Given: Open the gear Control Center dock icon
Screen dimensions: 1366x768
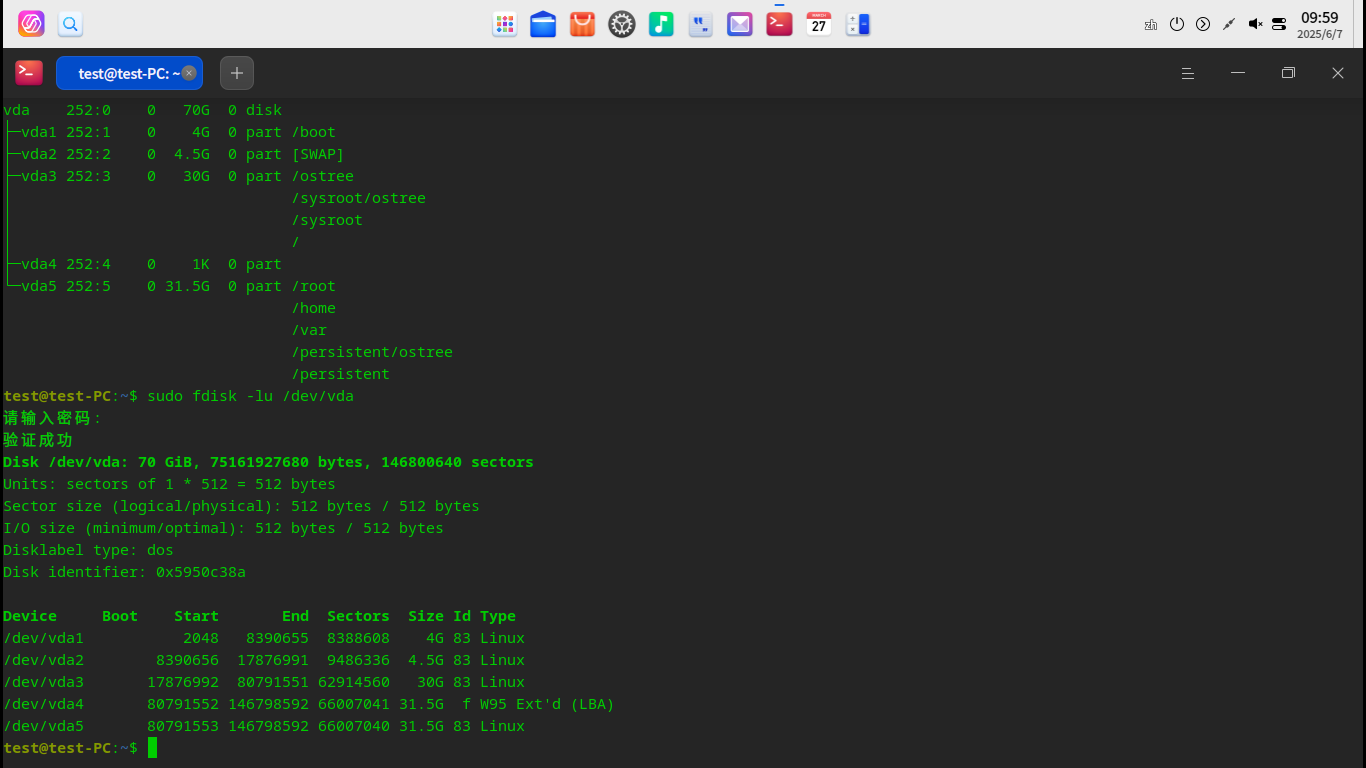Looking at the screenshot, I should (x=622, y=25).
